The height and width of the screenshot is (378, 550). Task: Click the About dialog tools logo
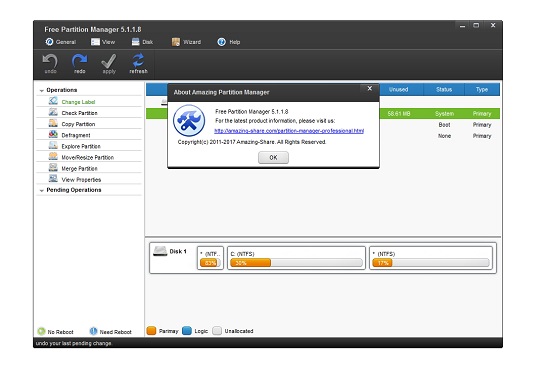coord(189,120)
